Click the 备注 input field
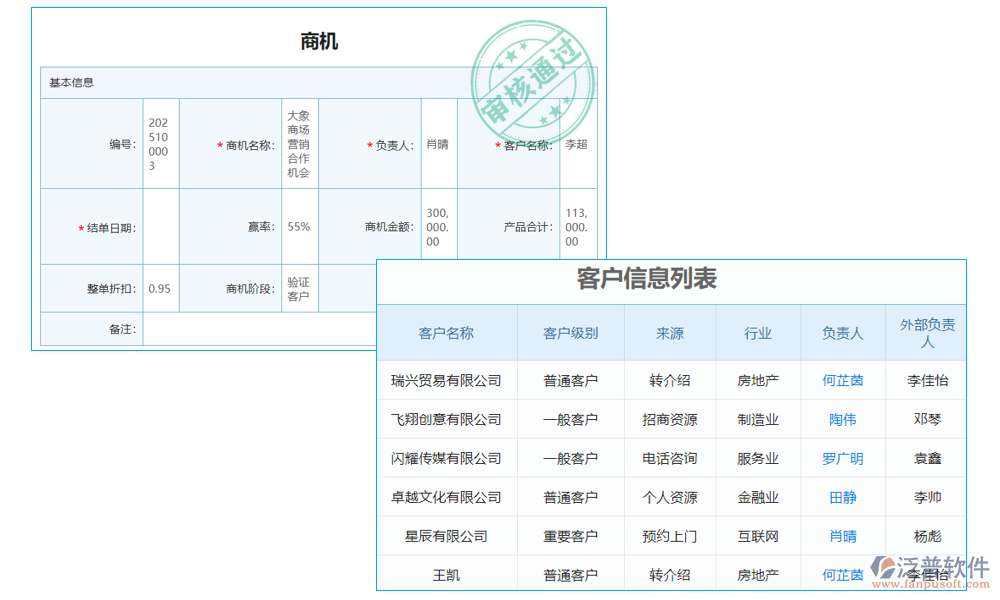The height and width of the screenshot is (600, 1000). point(250,328)
